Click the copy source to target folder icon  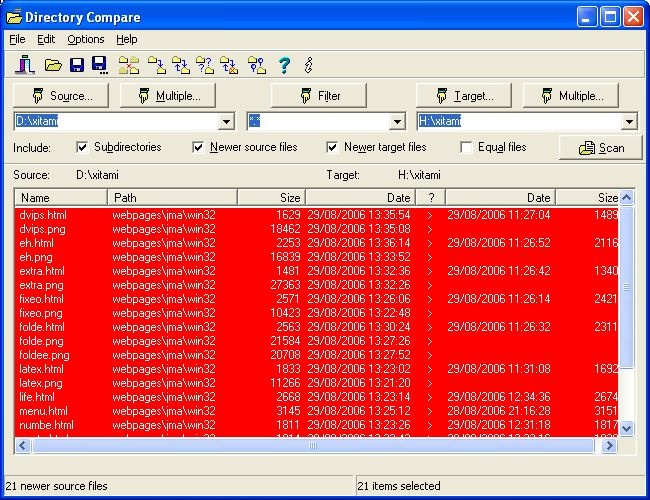[157, 65]
